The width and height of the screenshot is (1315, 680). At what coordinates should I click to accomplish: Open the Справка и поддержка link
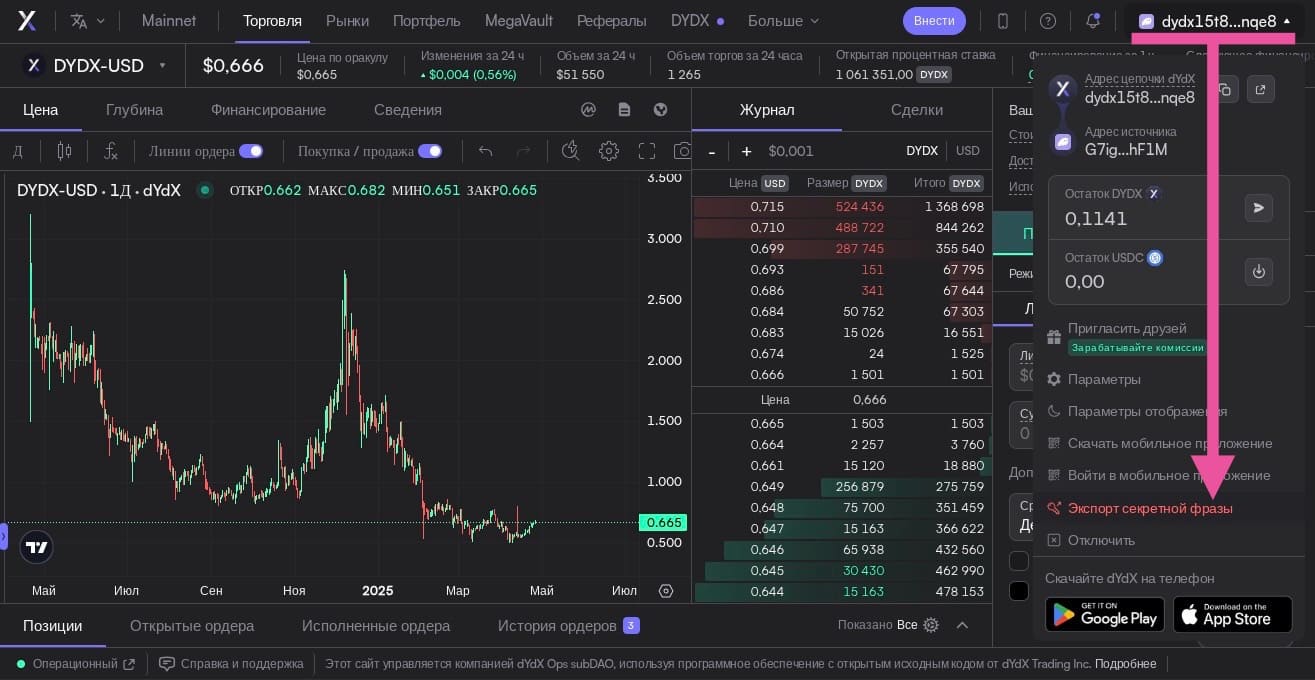(x=231, y=664)
